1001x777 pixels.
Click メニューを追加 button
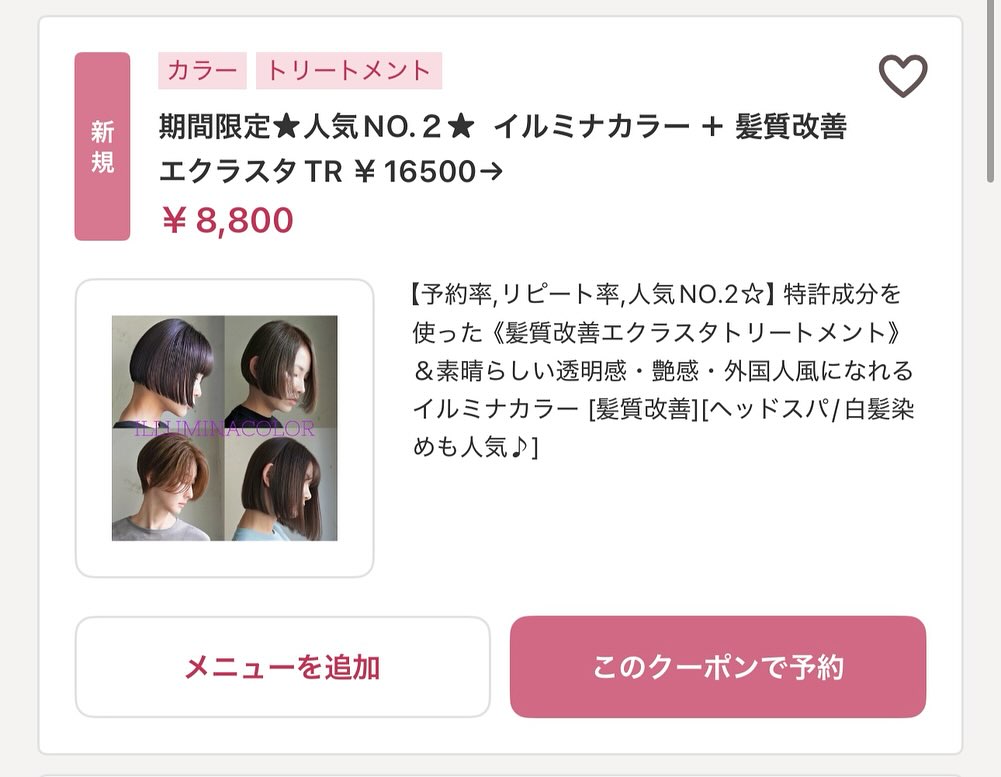pos(283,667)
